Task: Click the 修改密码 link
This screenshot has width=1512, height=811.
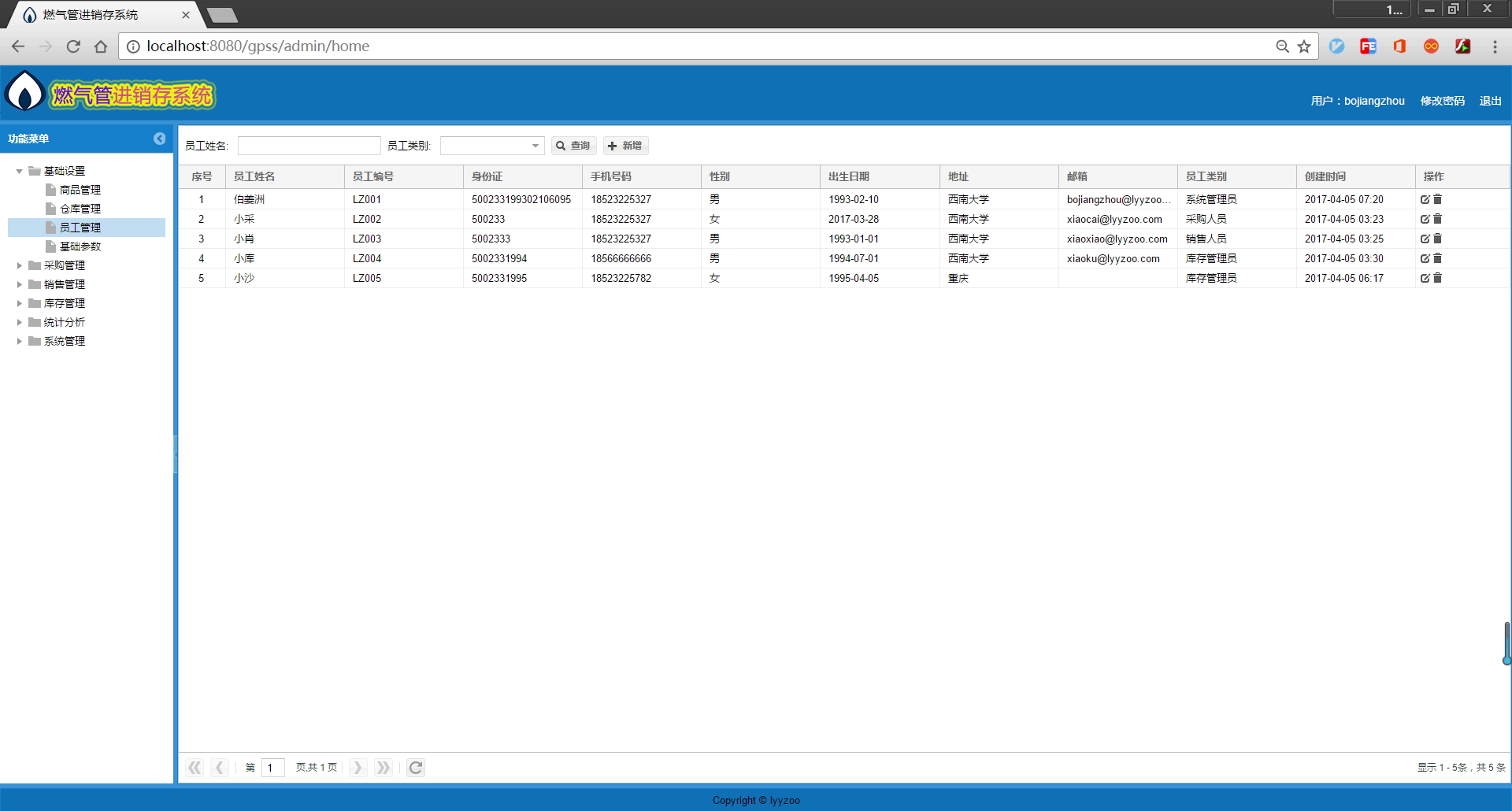Action: pos(1443,101)
